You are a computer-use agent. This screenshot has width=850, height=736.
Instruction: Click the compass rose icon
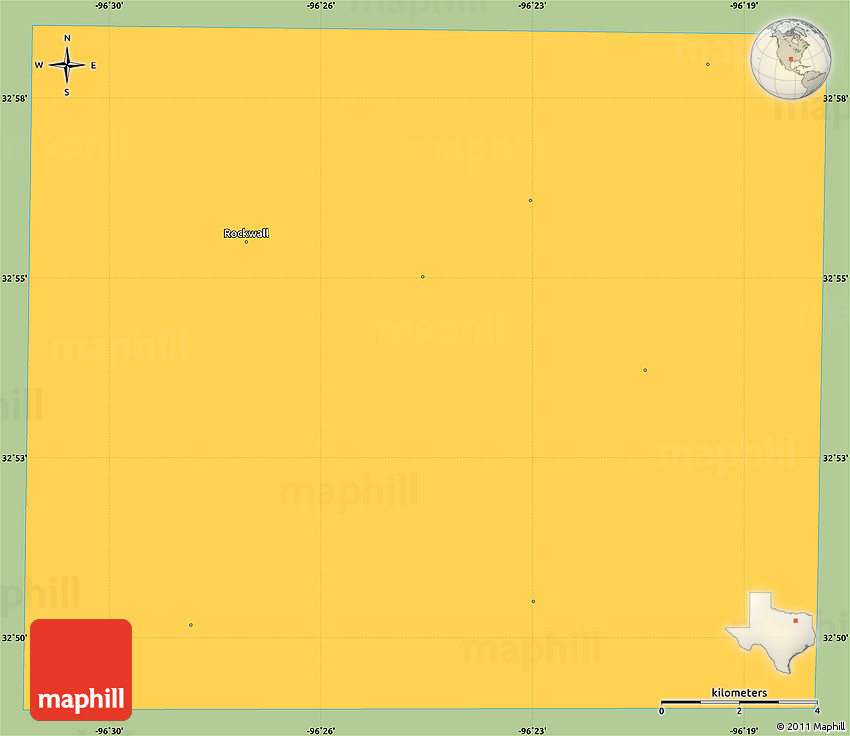[67, 66]
